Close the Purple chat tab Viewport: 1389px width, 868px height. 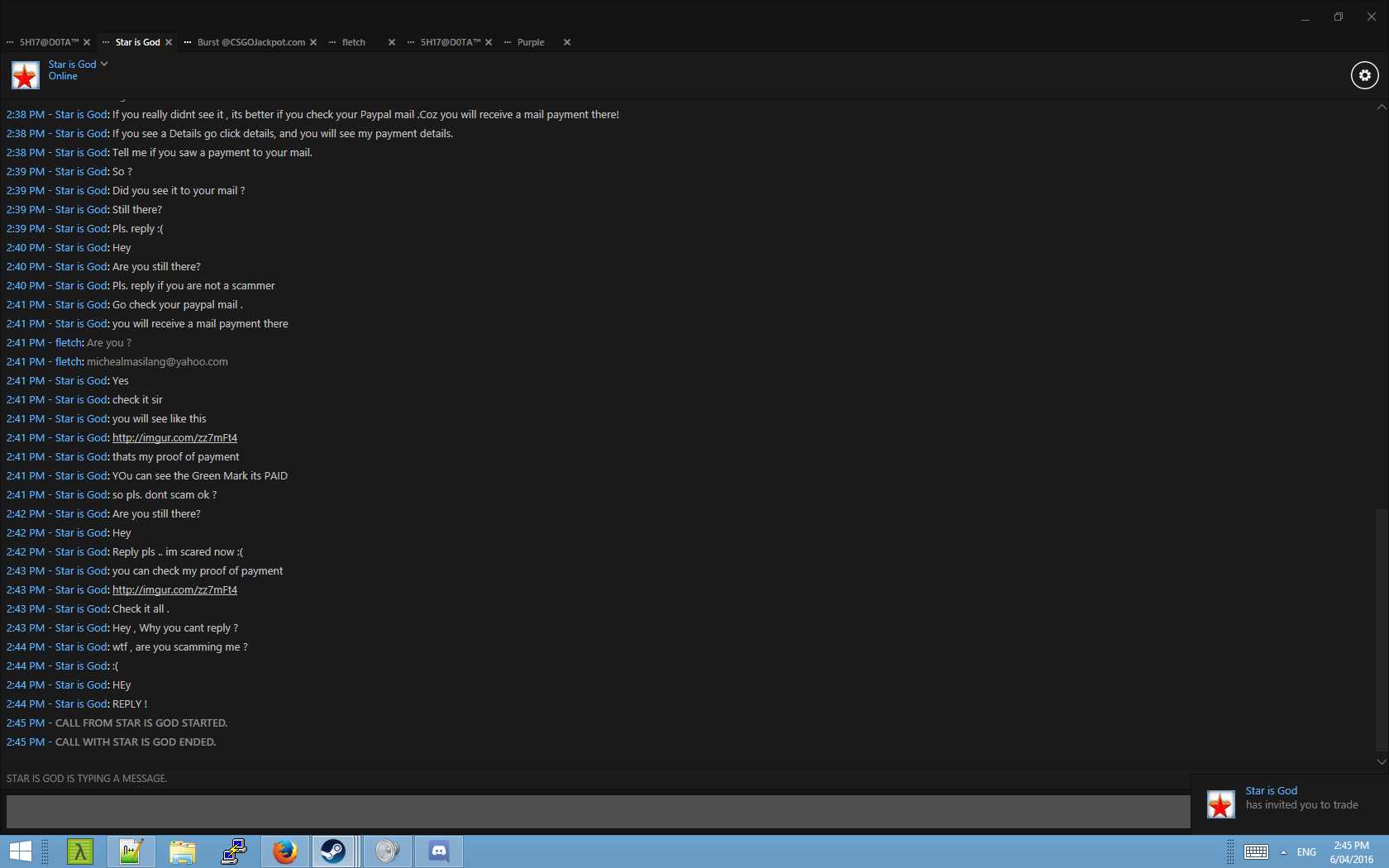(x=567, y=42)
